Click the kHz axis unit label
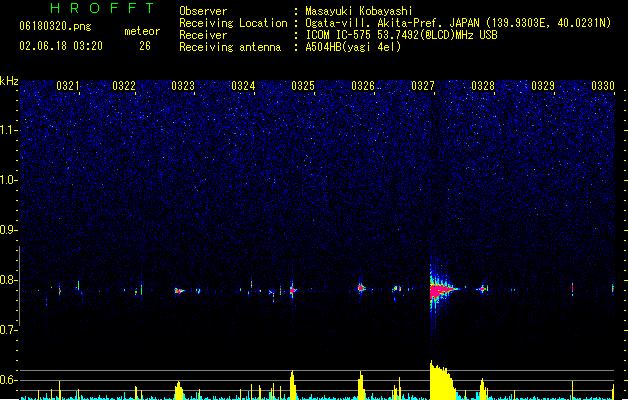Screen dimensions: 629x400 pyautogui.click(x=9, y=81)
